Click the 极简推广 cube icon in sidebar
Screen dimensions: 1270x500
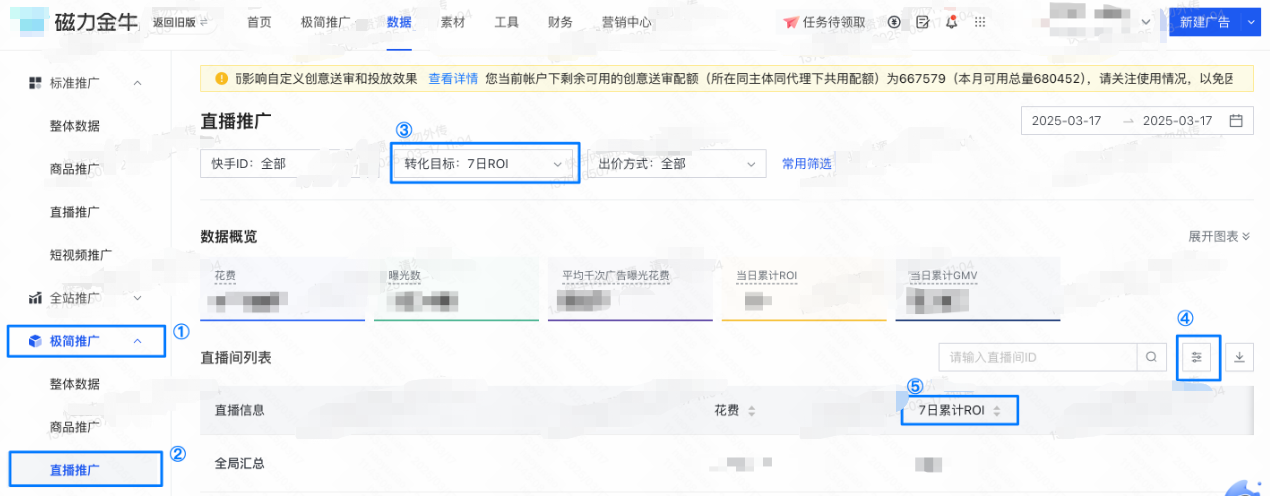click(34, 341)
